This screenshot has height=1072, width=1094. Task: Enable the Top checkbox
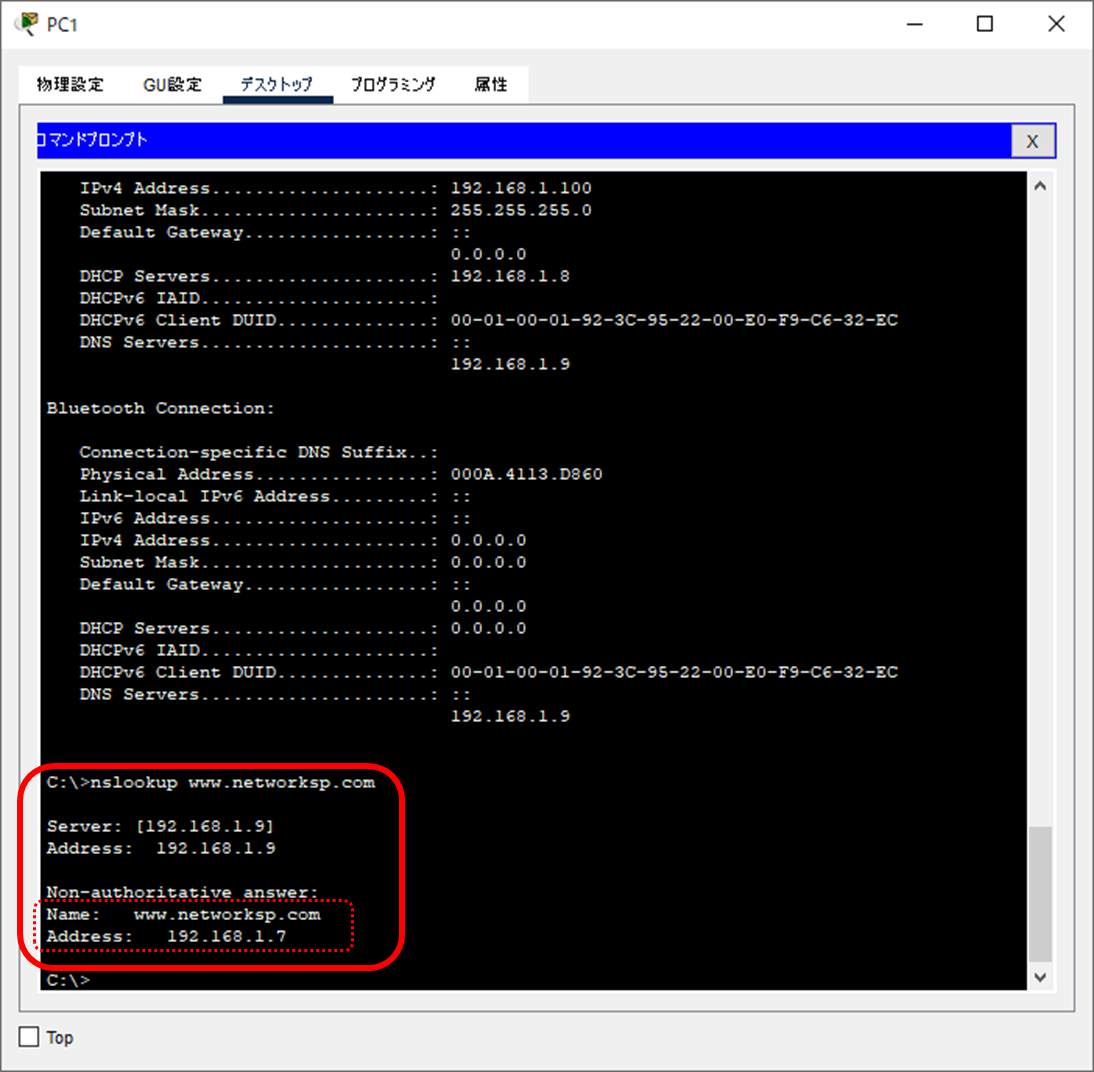pyautogui.click(x=29, y=1036)
